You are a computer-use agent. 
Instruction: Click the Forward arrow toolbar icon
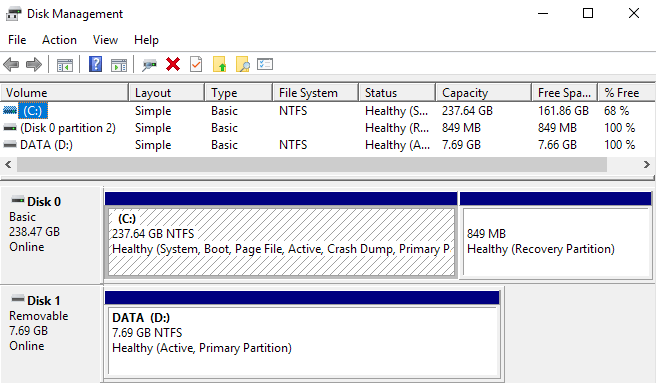[34, 64]
